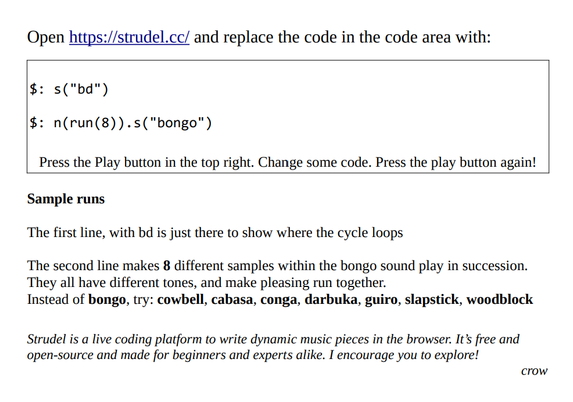
Task: Click the word 'Open' before the link
Action: coord(46,38)
